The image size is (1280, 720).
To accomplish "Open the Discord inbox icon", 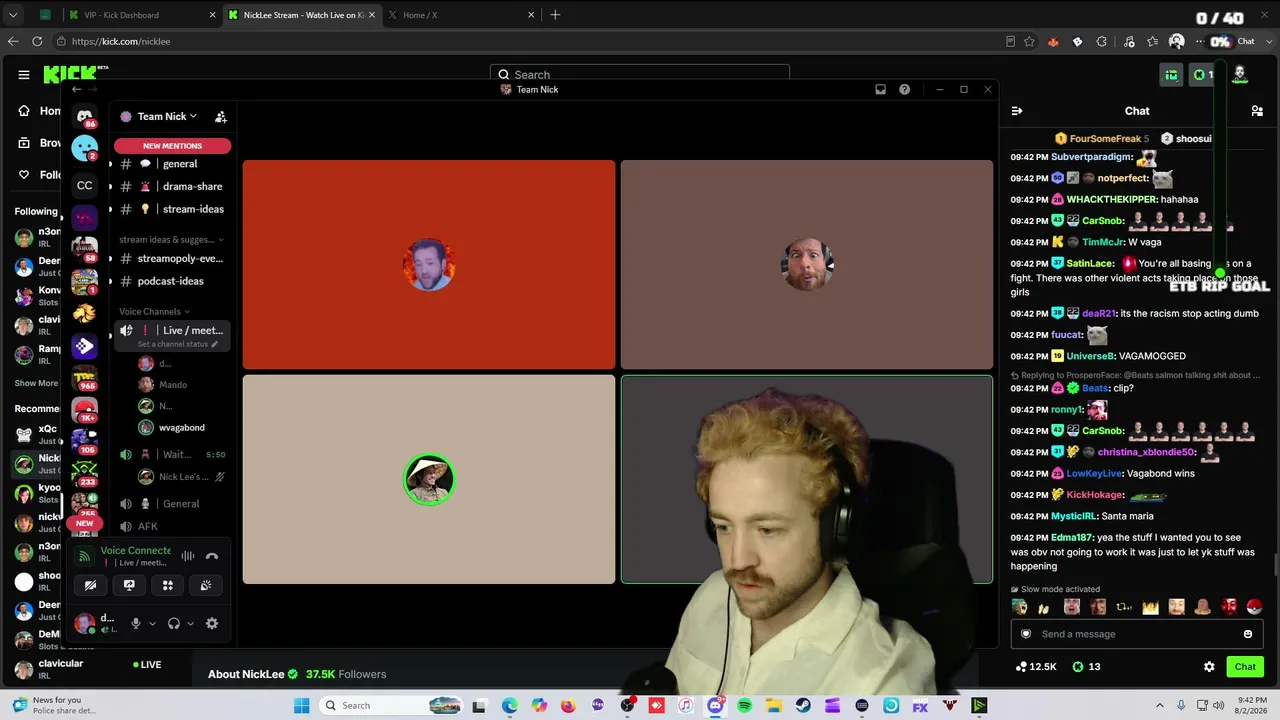I will [880, 89].
